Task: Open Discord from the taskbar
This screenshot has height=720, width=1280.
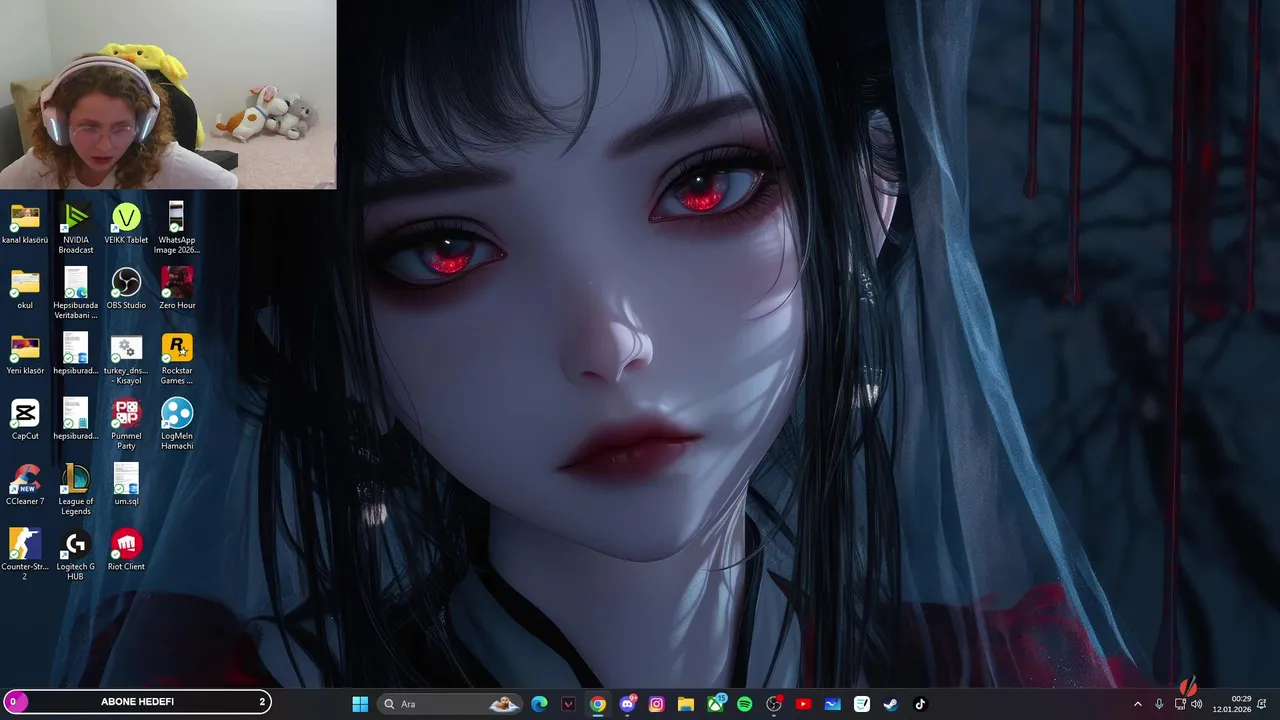Action: [x=628, y=704]
